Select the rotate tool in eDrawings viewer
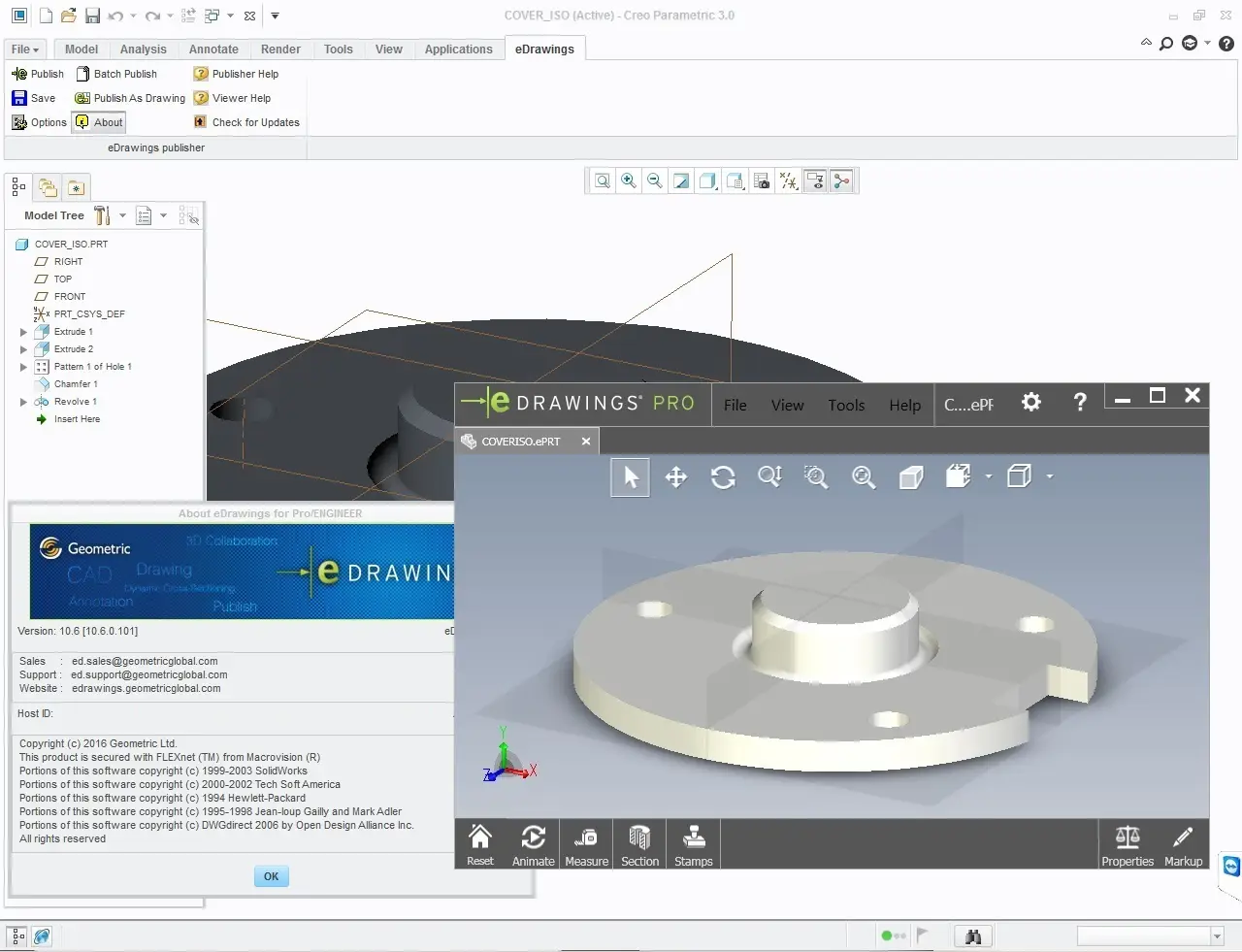 (x=723, y=477)
